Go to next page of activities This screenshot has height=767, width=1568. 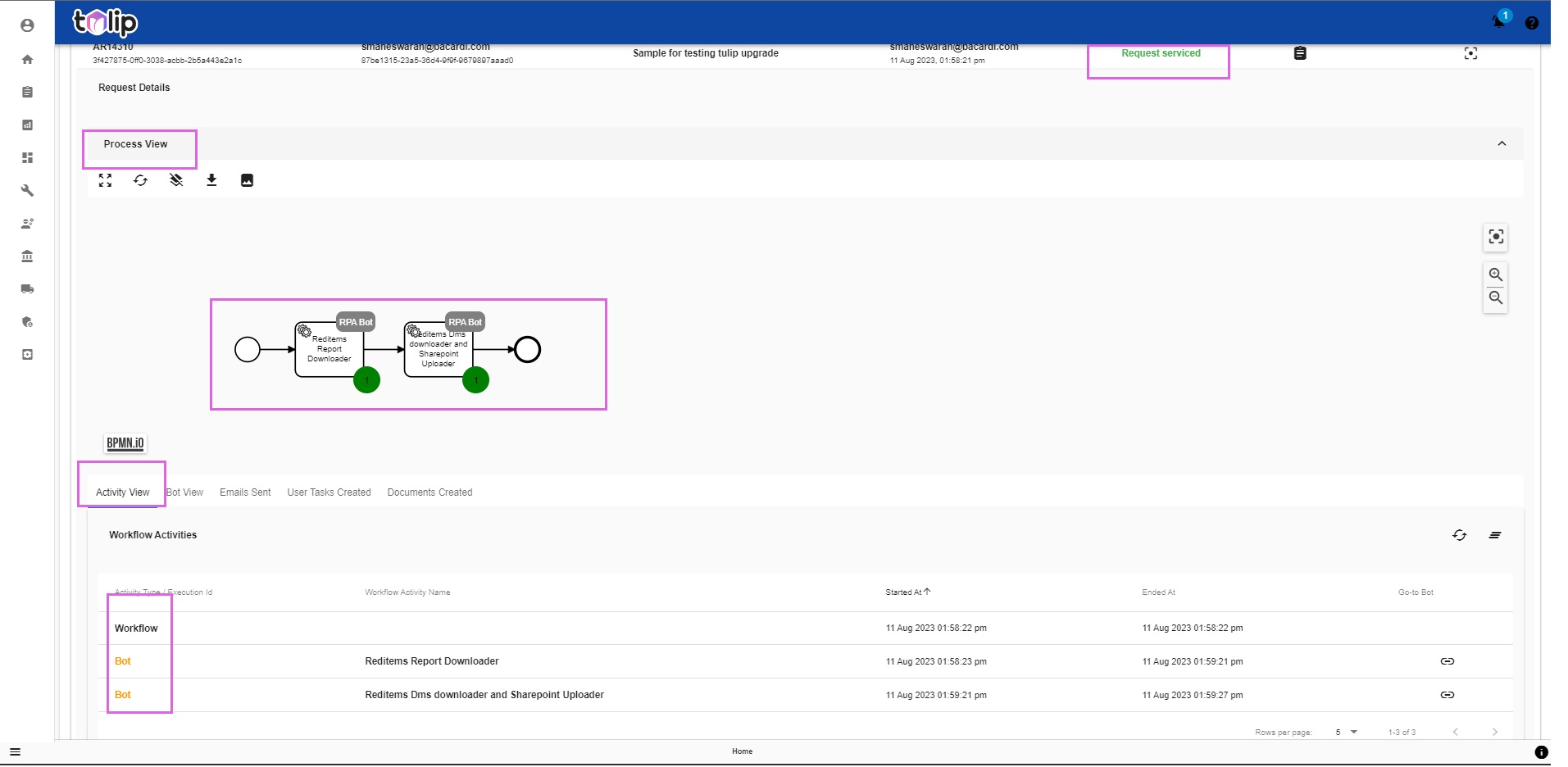pos(1495,732)
